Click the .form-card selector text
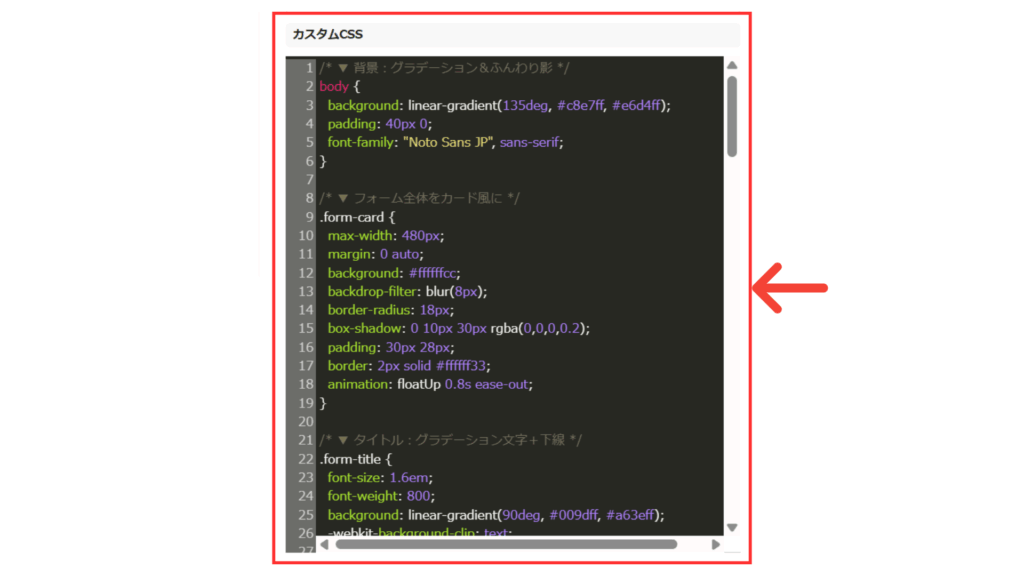Screen dimensions: 1024x576 (x=352, y=217)
